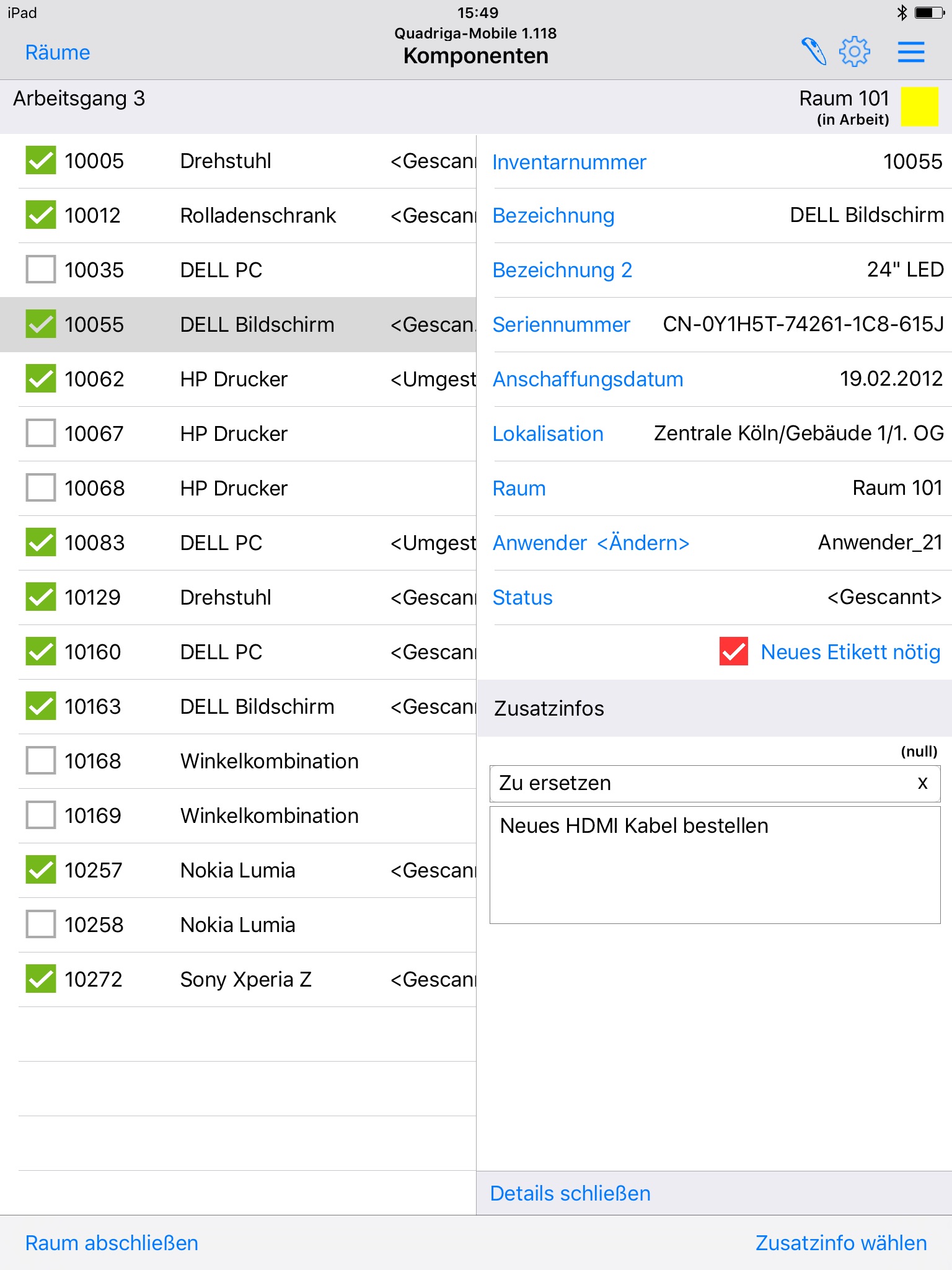Image resolution: width=952 pixels, height=1270 pixels.
Task: Toggle checkbox for 10160 DELL PC
Action: [x=41, y=652]
